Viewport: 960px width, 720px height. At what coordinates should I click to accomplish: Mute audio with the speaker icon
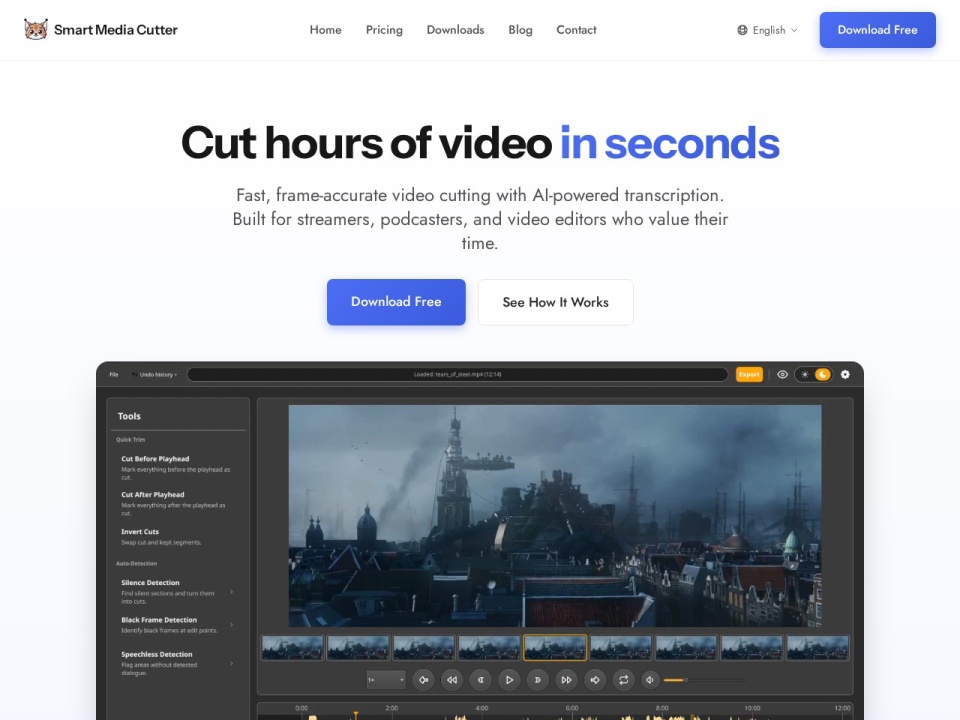click(x=650, y=680)
